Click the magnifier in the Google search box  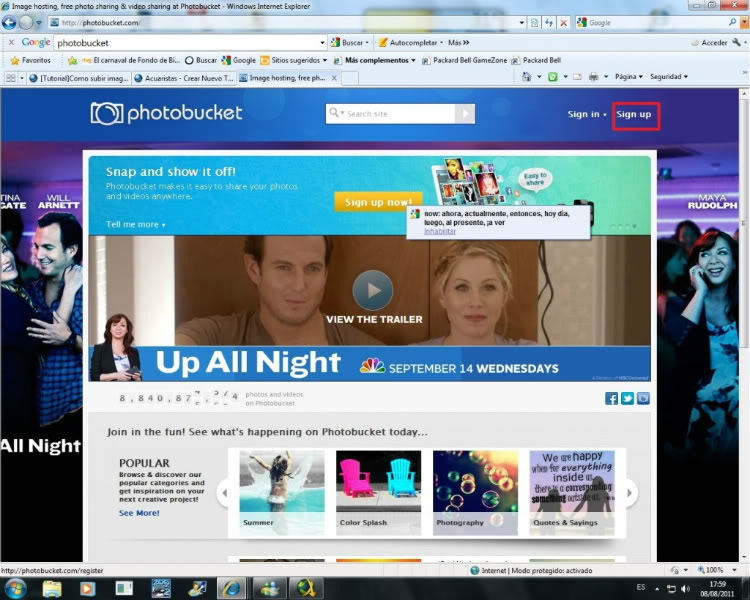tap(732, 22)
